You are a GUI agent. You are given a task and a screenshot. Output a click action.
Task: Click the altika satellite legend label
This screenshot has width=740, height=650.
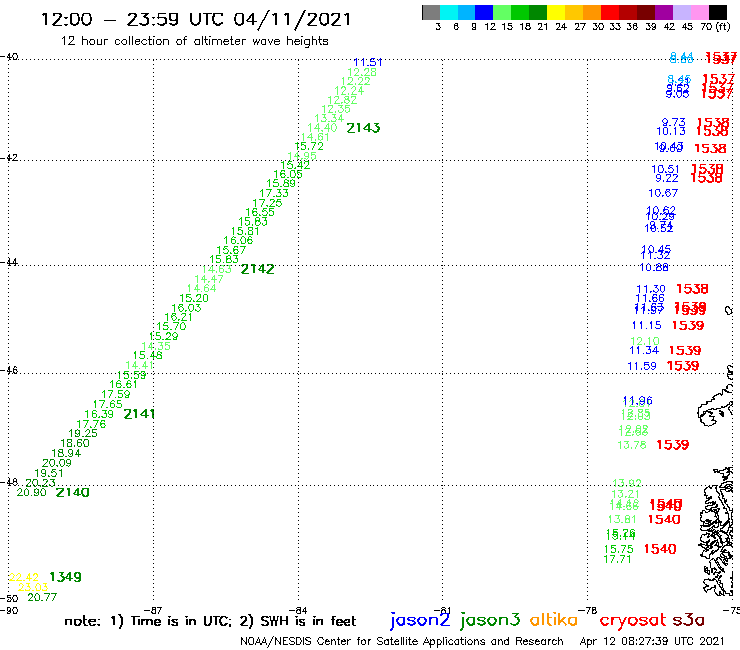[554, 620]
